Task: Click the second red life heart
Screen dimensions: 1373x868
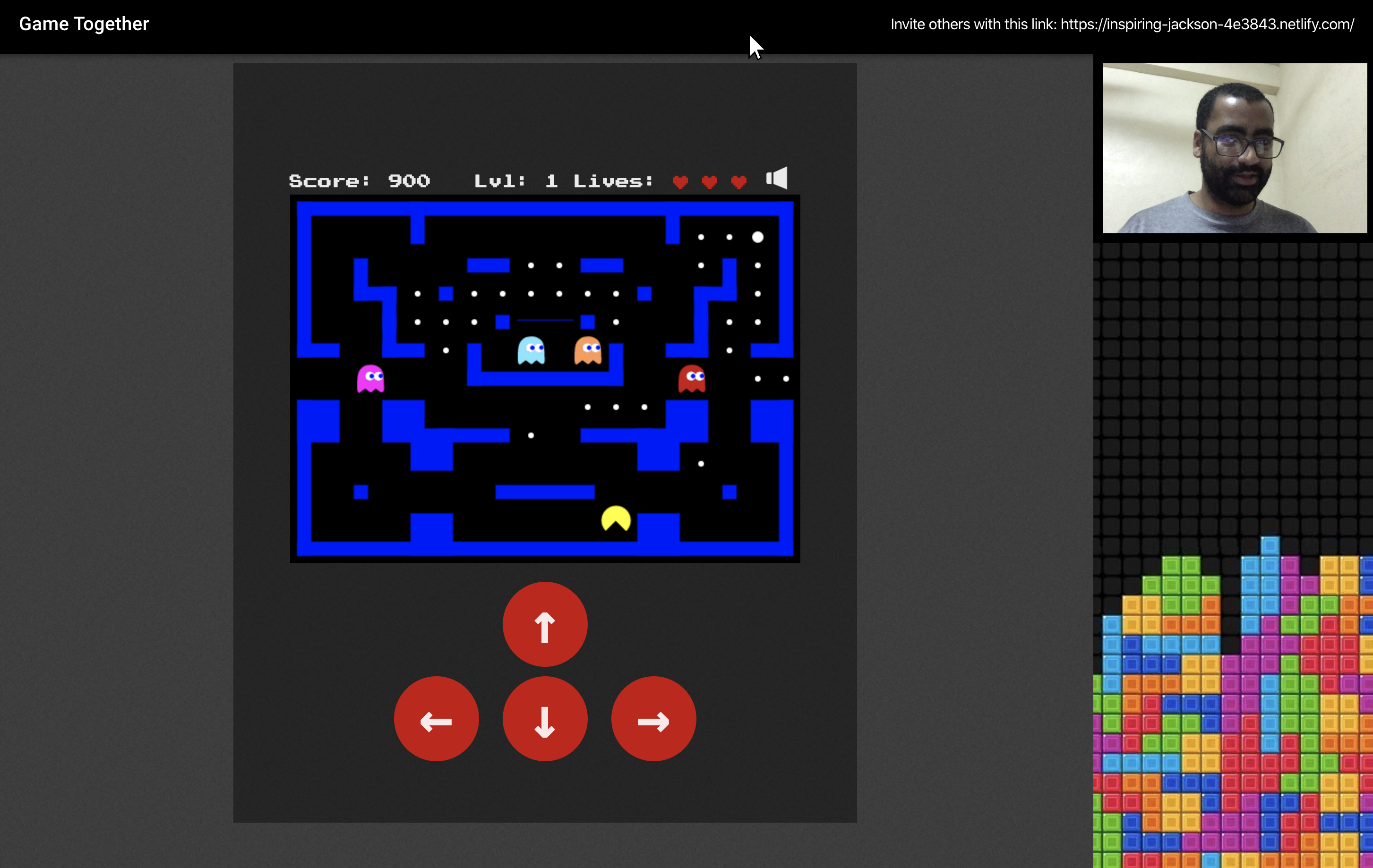Action: pos(709,182)
